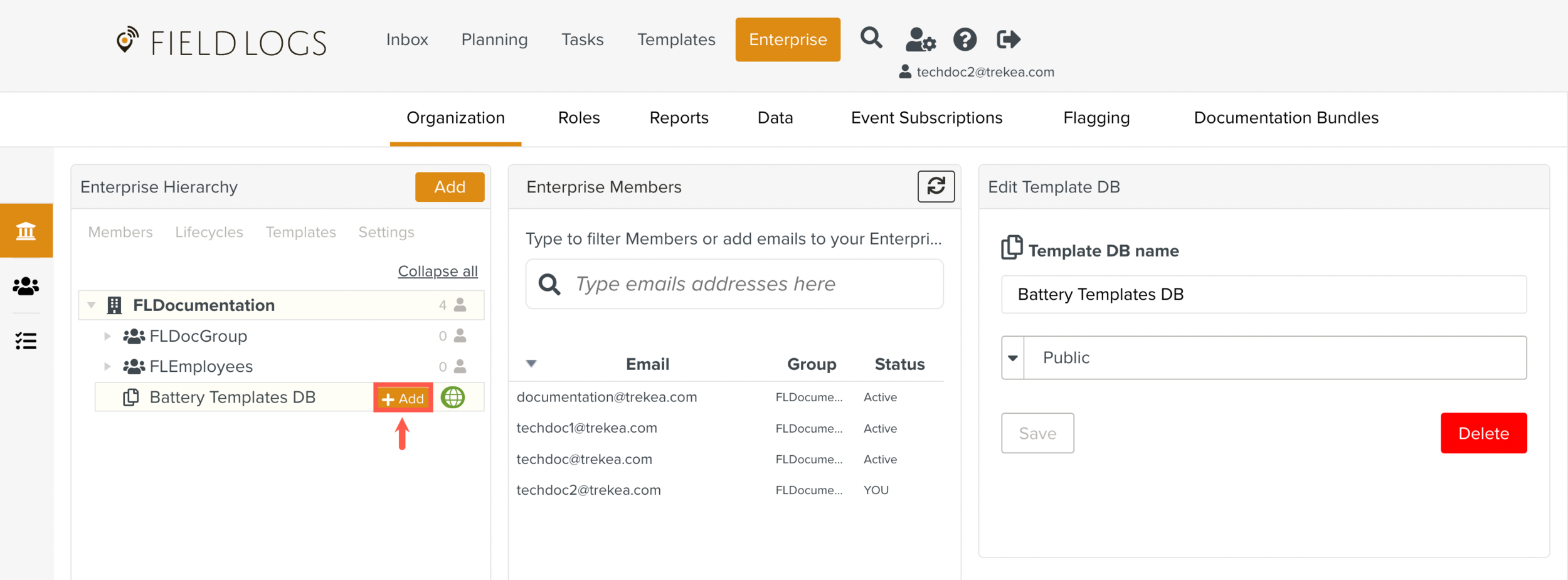Viewport: 1568px width, 580px height.
Task: Open the Templates top menu item
Action: pos(675,40)
